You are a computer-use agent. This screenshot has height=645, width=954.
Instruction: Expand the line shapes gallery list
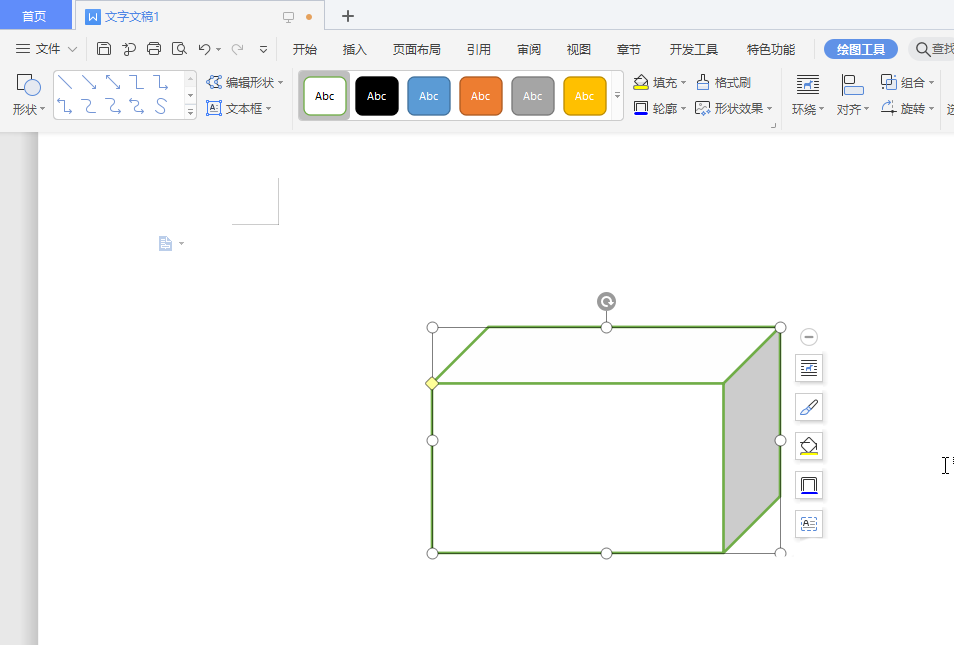point(190,111)
